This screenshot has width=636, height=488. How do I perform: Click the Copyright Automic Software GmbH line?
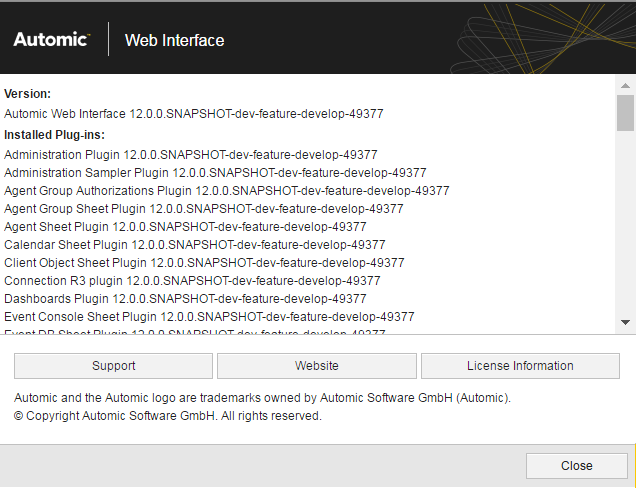click(168, 416)
